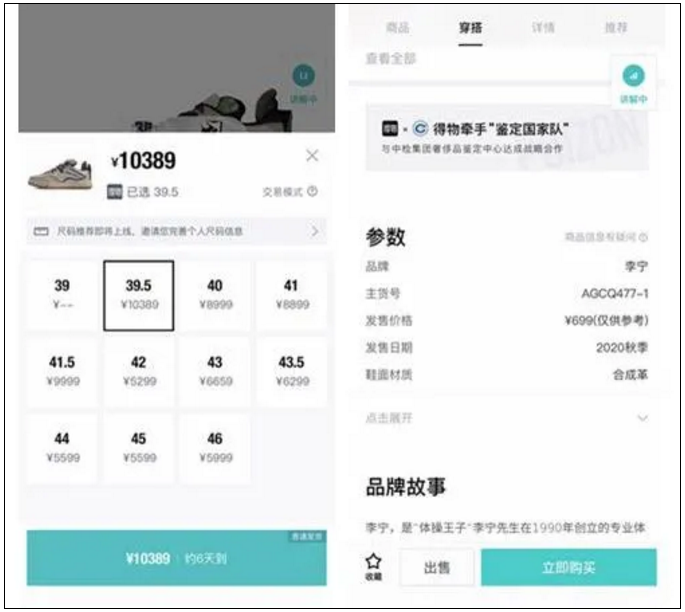Click the 发售价格 value ¥699
685x612 pixels.
coord(606,321)
